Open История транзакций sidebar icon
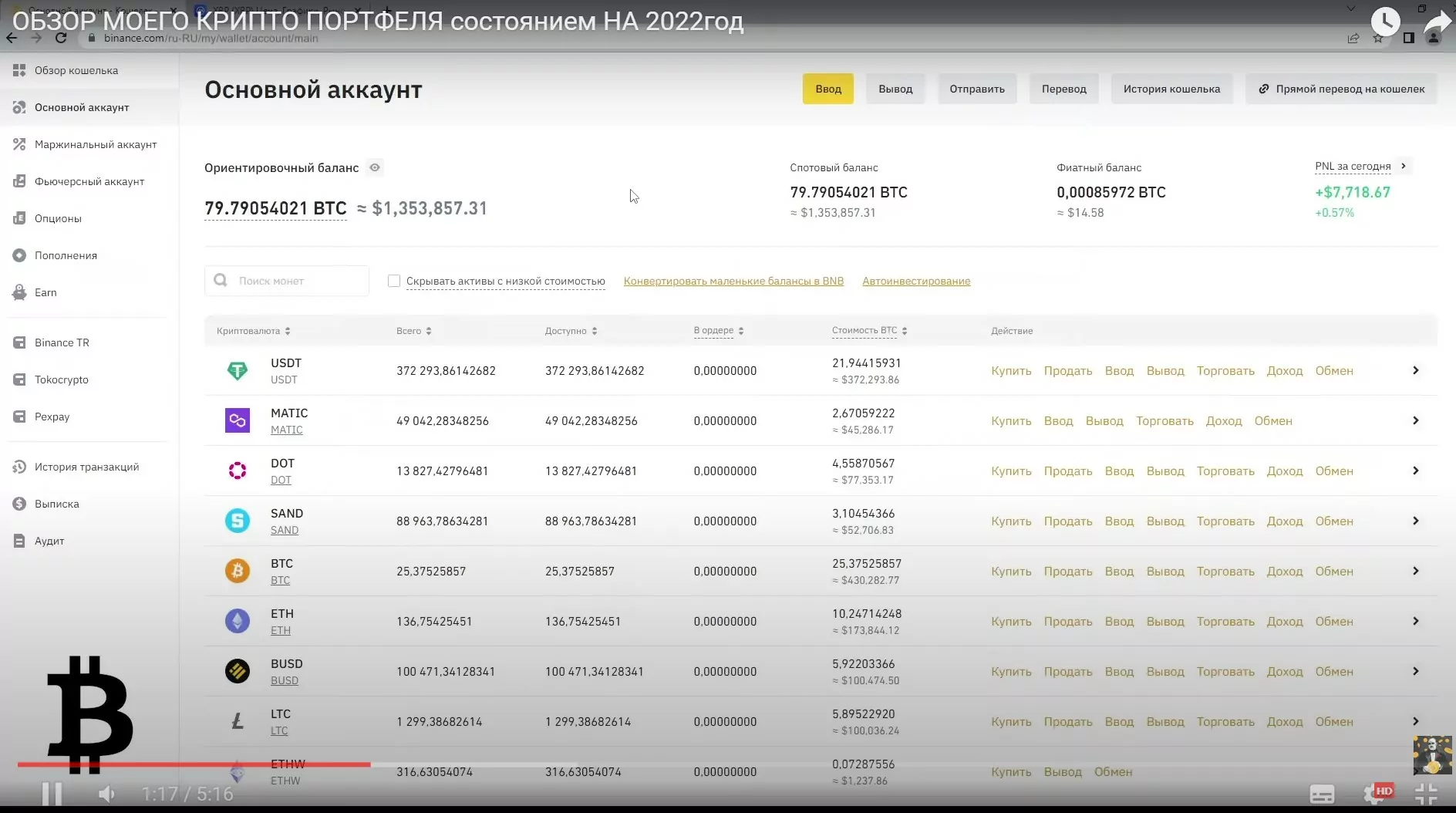 coord(19,467)
